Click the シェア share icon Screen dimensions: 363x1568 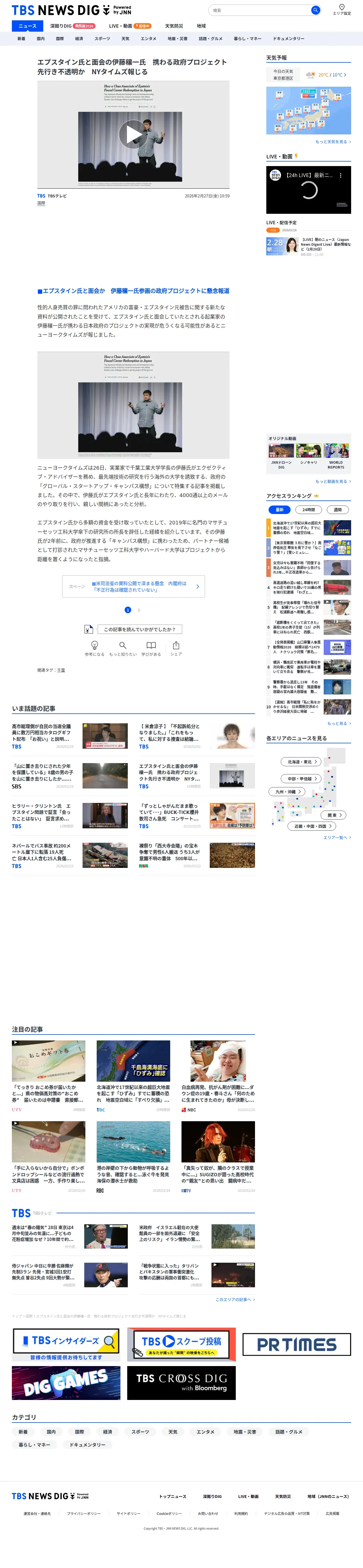pyautogui.click(x=176, y=645)
